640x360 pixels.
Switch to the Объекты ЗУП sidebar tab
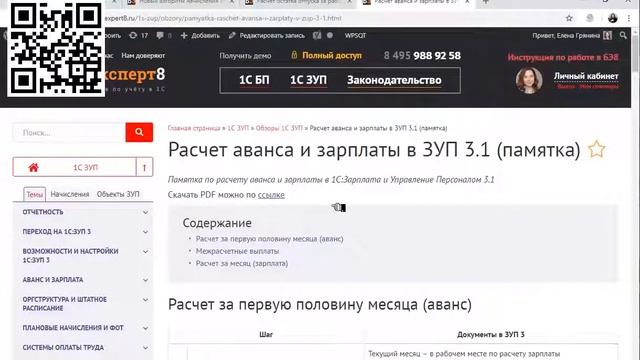[118, 194]
